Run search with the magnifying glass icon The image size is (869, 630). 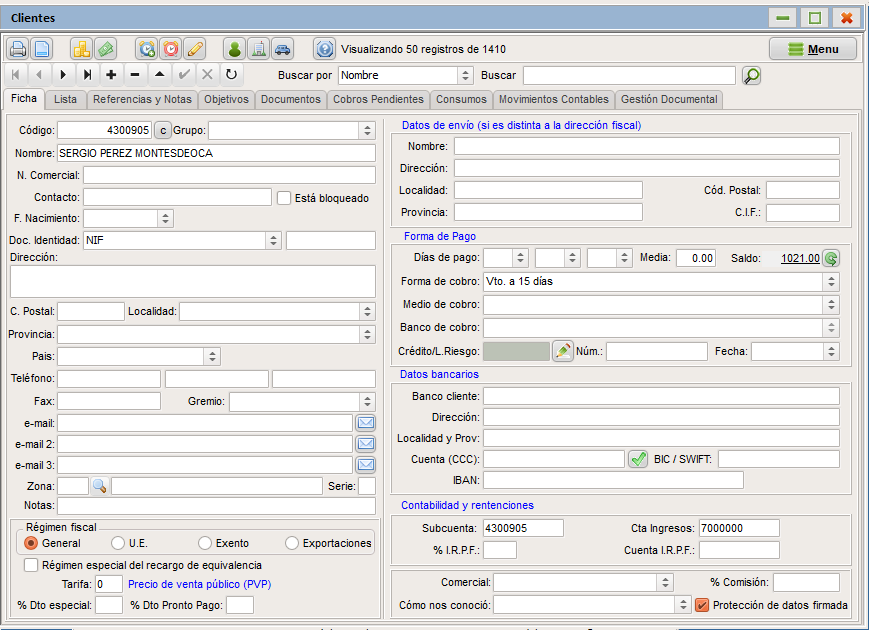click(x=752, y=75)
